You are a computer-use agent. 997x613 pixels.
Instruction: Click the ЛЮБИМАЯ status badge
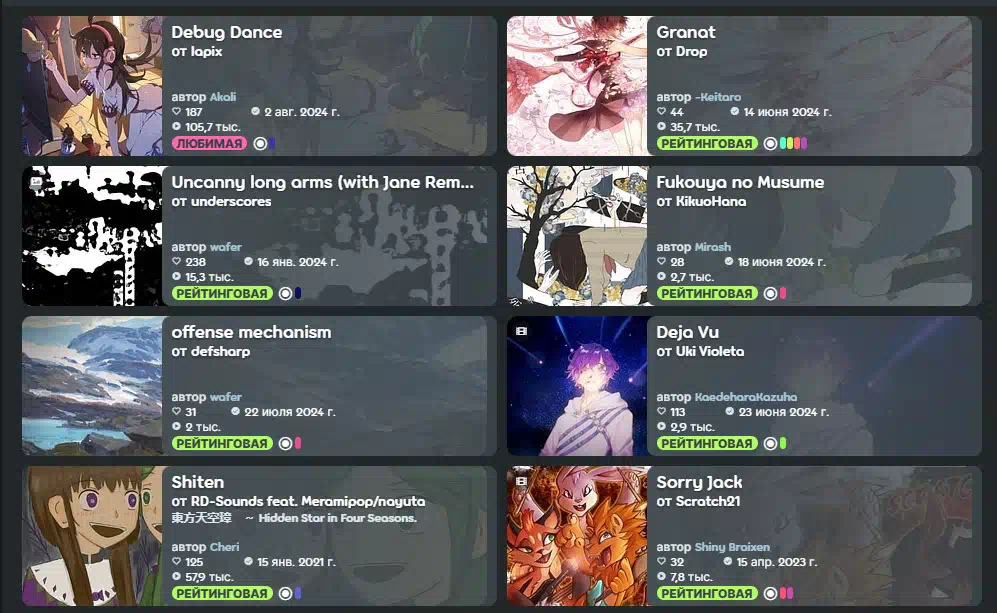[210, 143]
